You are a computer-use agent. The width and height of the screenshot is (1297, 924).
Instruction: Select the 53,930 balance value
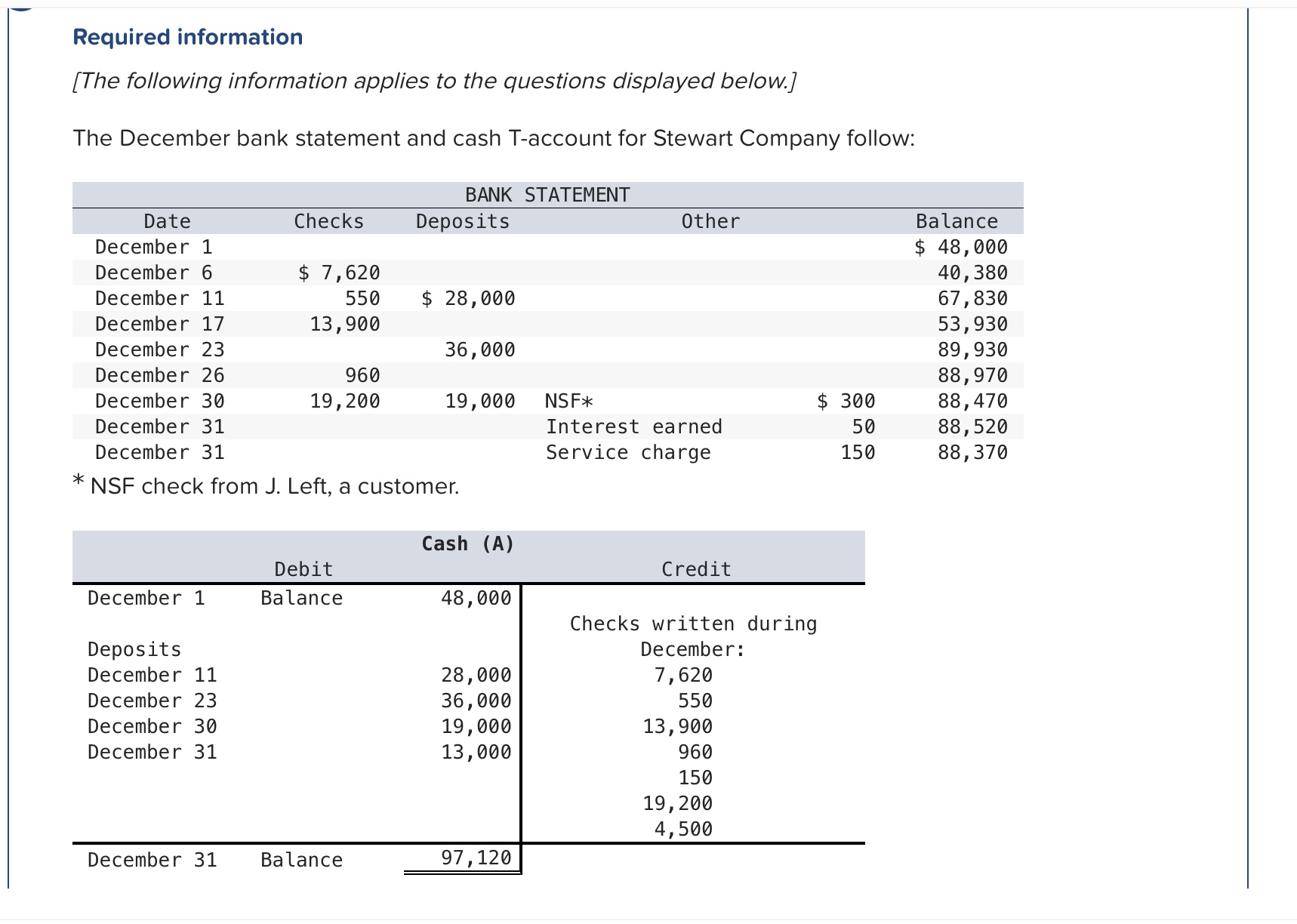972,324
